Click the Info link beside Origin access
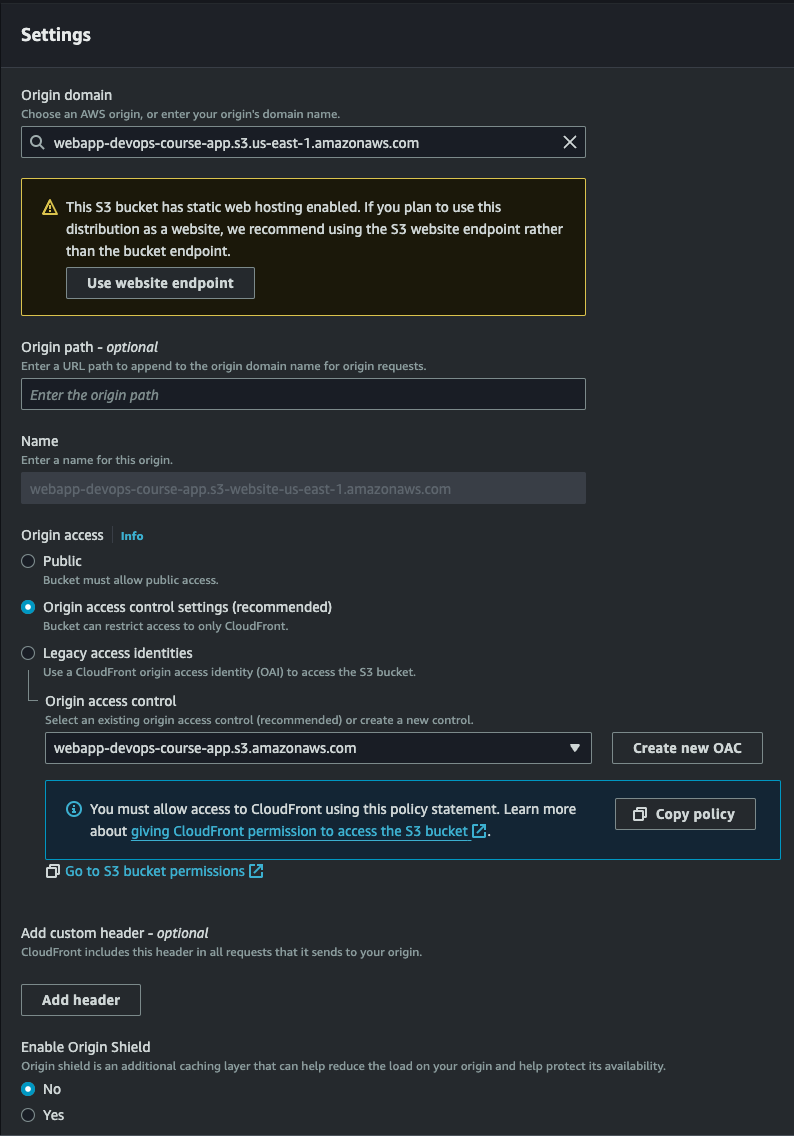This screenshot has height=1136, width=794. (131, 535)
